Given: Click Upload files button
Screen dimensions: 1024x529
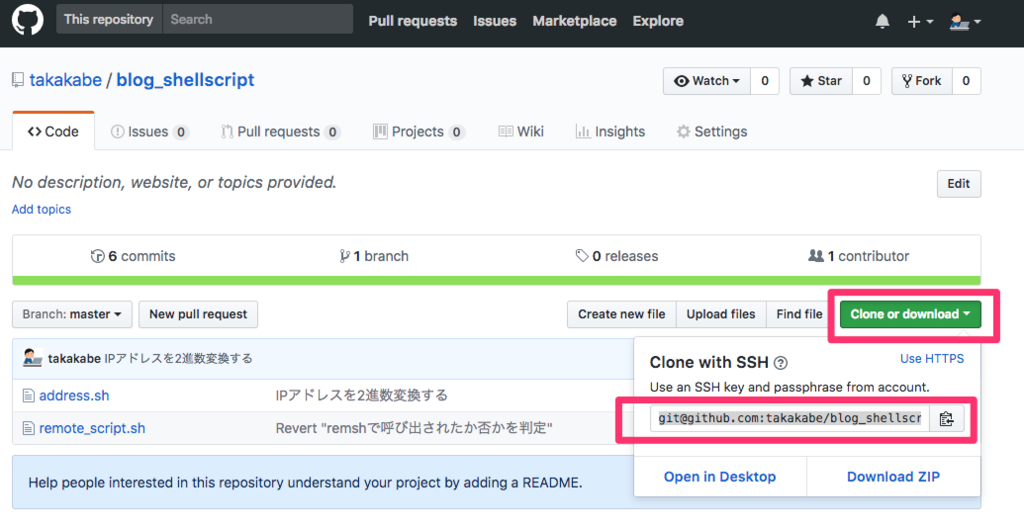Looking at the screenshot, I should coord(721,314).
